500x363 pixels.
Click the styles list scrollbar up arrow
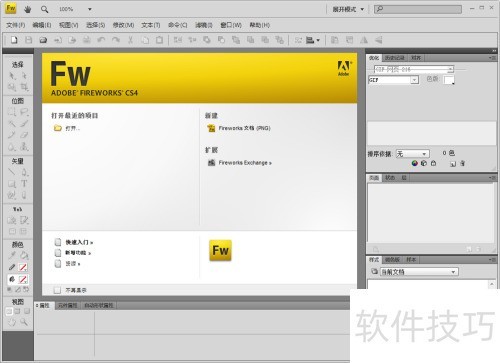tap(492, 284)
